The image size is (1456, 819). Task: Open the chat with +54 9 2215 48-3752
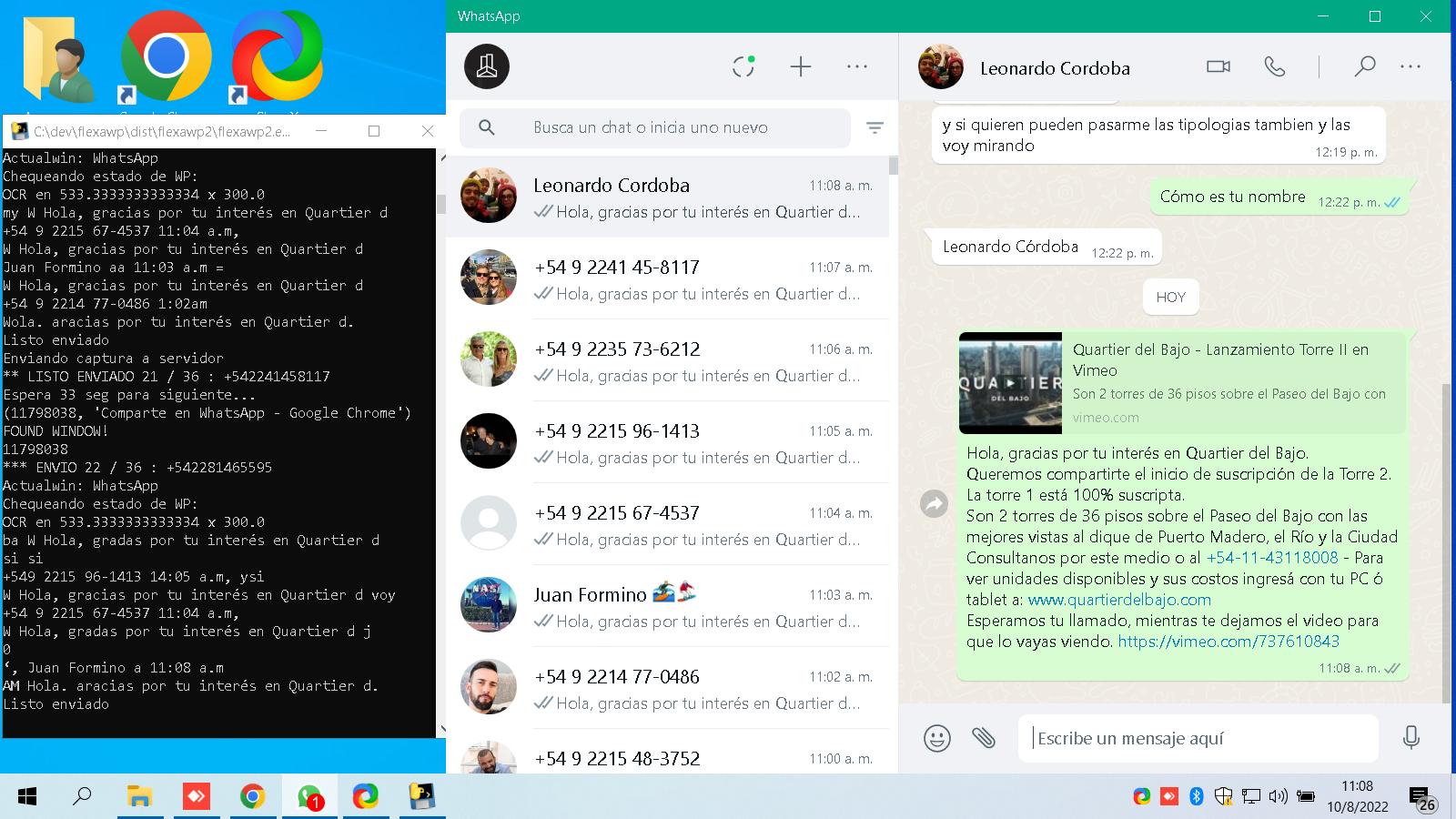[667, 753]
